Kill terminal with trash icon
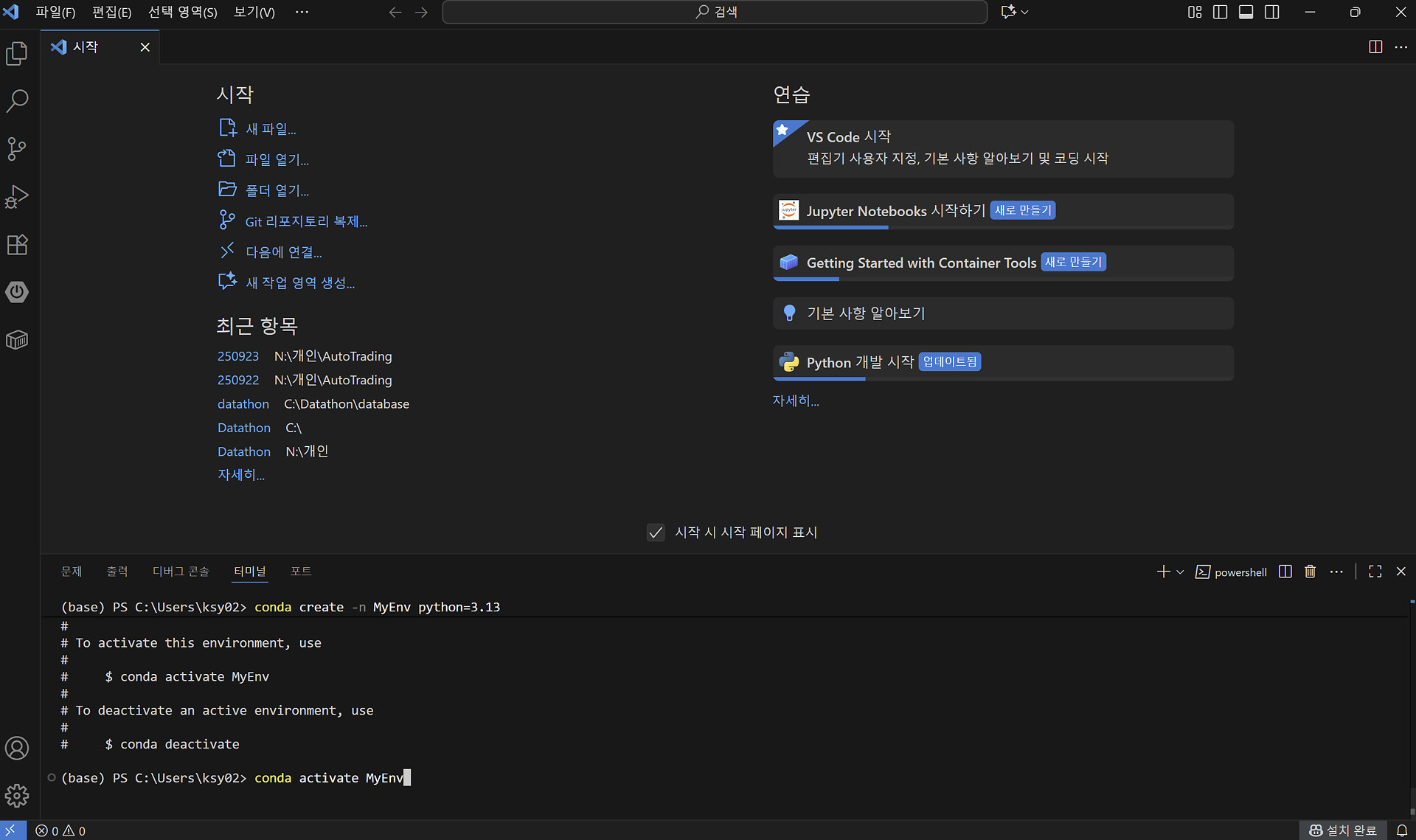Viewport: 1416px width, 840px height. (1310, 572)
